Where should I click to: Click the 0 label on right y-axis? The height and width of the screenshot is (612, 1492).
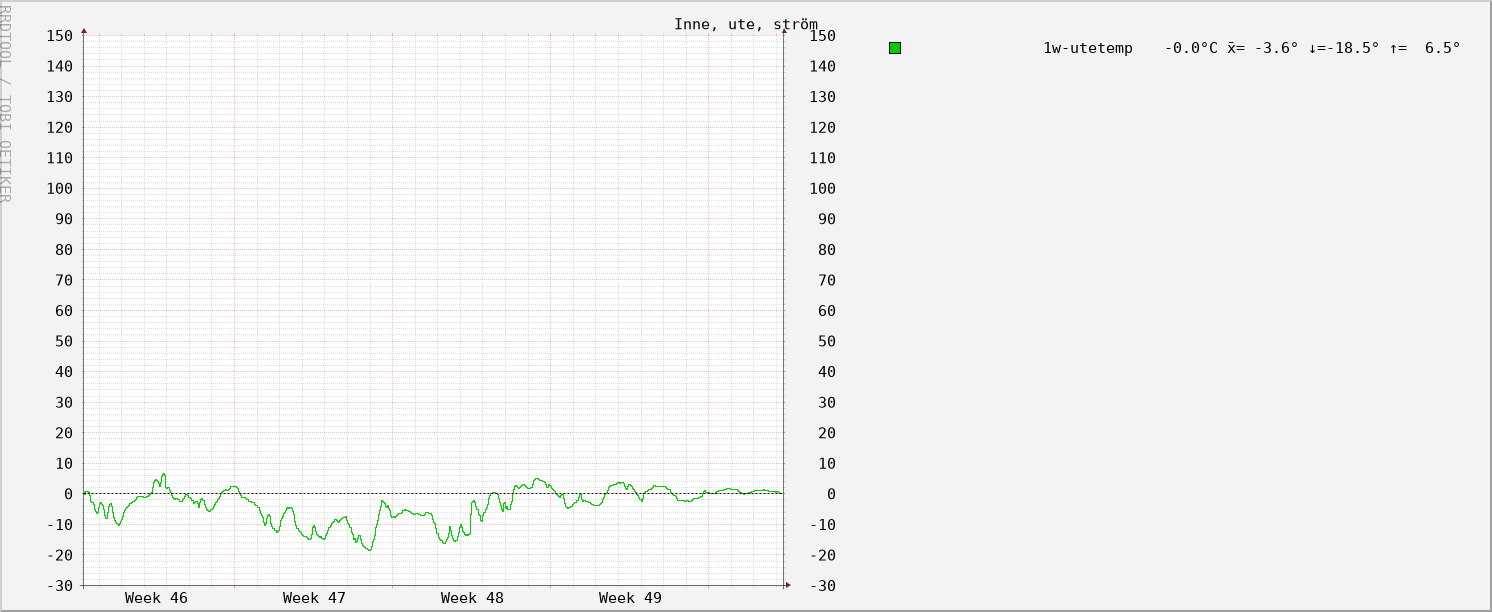(830, 494)
